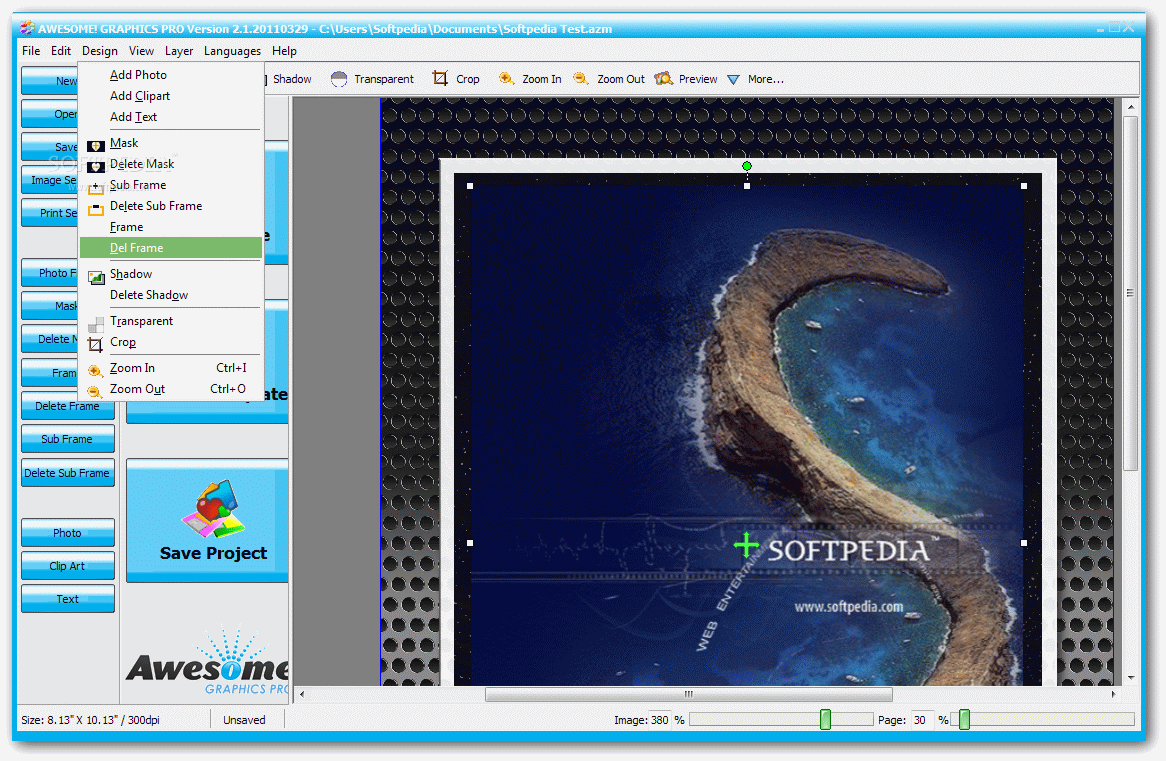Click the Delete Frame sidebar button

pyautogui.click(x=68, y=406)
